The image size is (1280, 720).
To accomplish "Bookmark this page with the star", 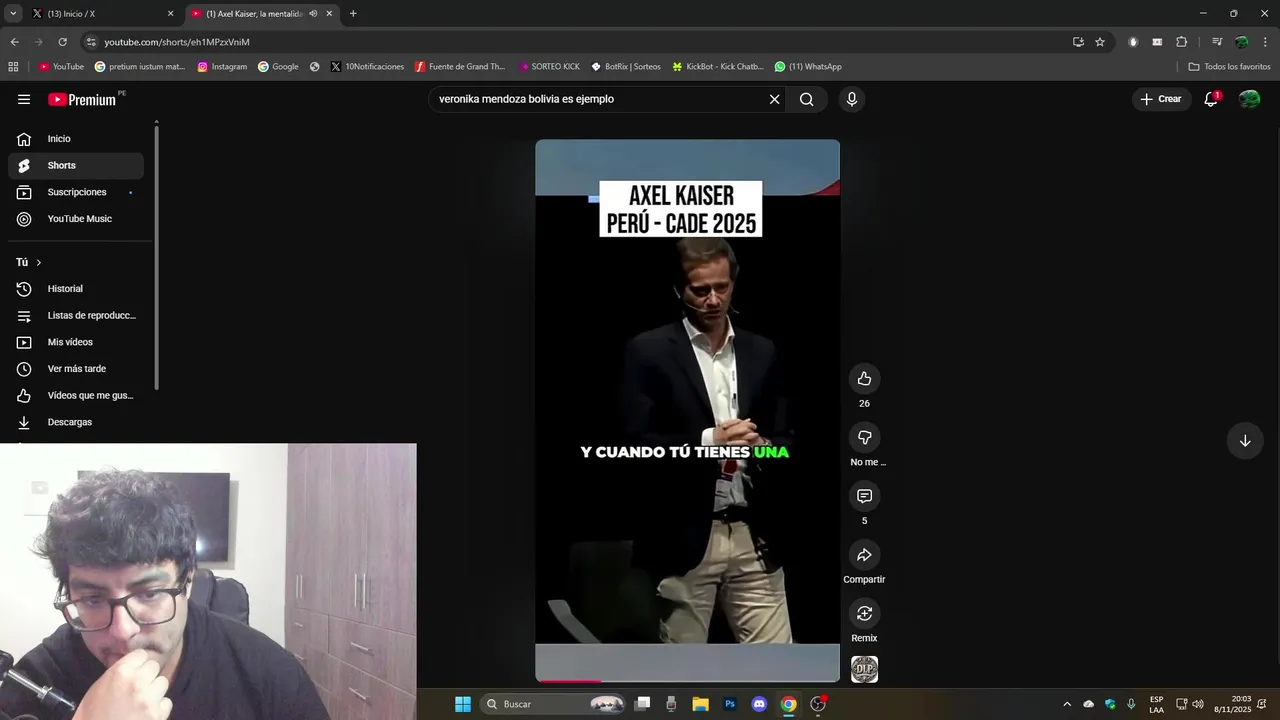I will click(x=1100, y=42).
